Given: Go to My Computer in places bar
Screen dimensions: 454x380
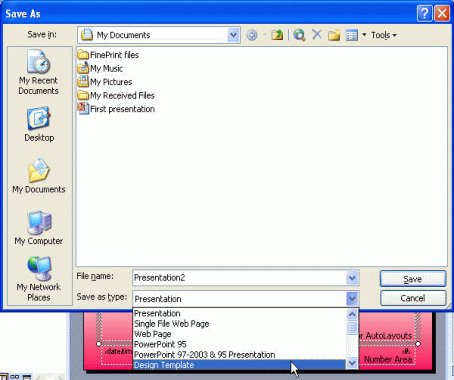Looking at the screenshot, I should pos(39,228).
